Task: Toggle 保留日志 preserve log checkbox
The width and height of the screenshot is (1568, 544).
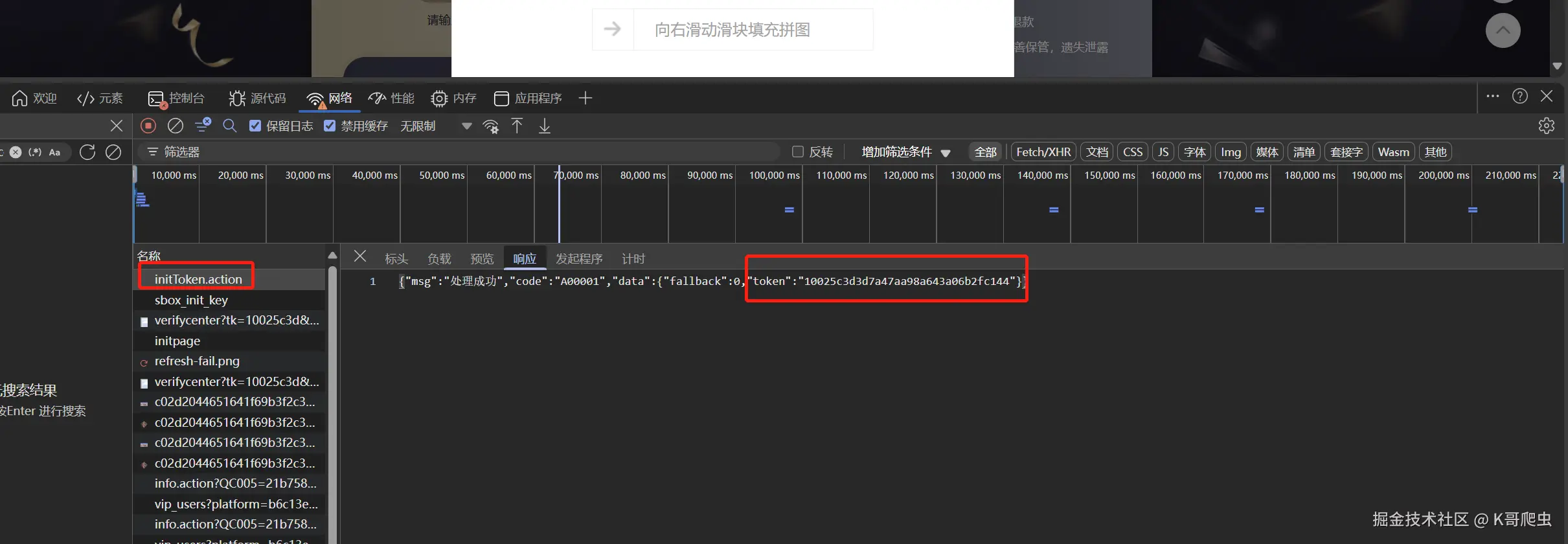Action: (x=255, y=126)
